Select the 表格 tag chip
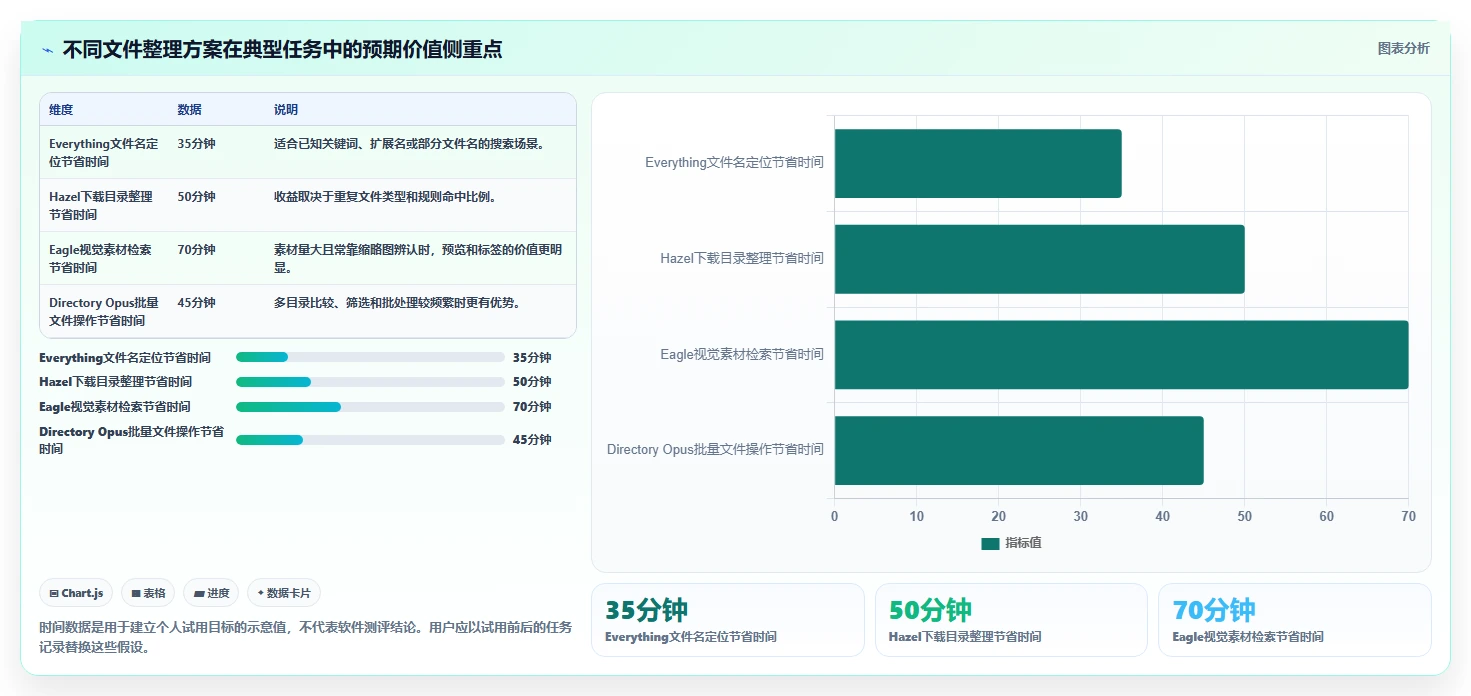This screenshot has width=1471, height=696. pos(148,593)
